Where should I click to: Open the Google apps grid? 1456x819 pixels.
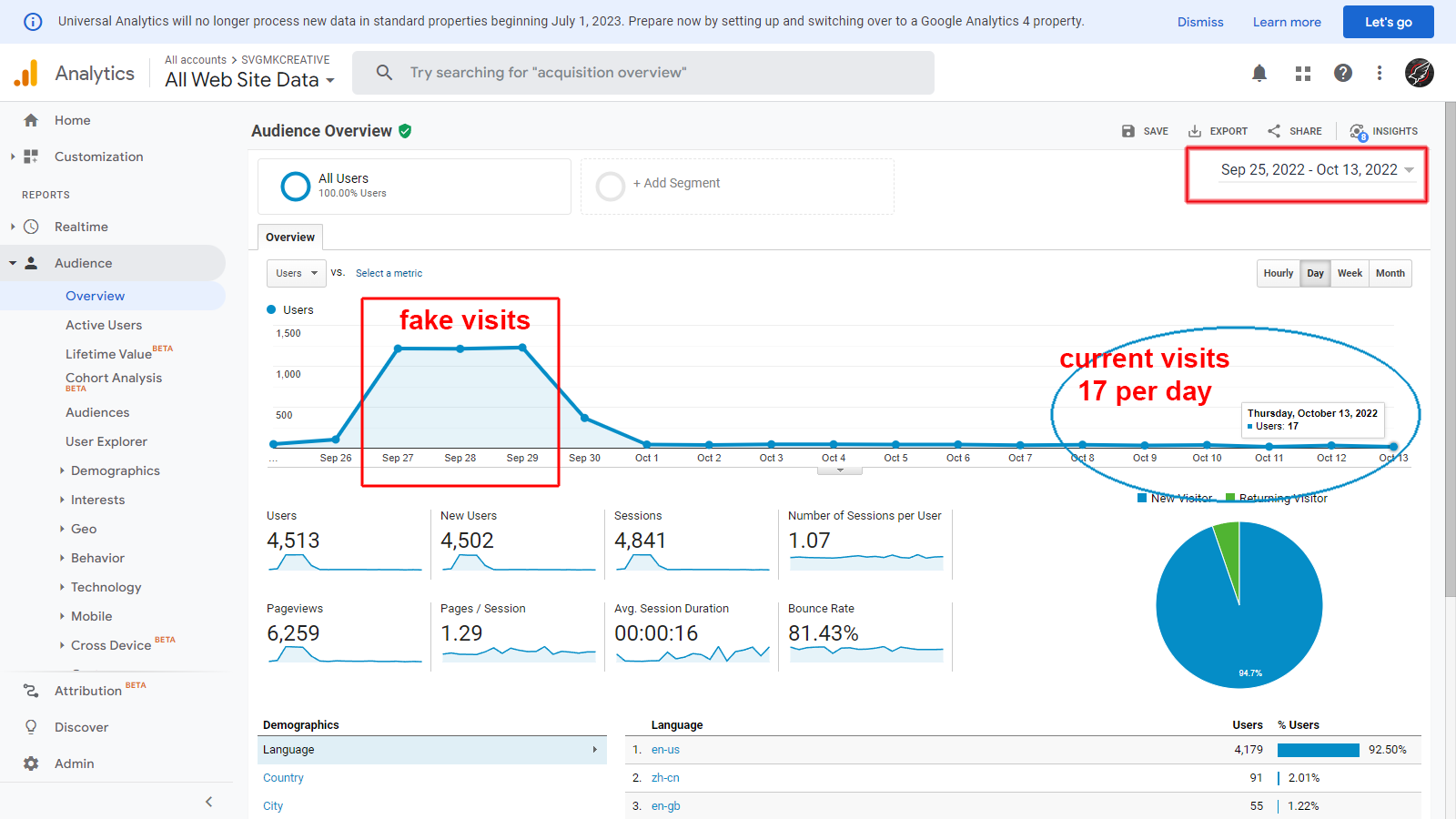pos(1303,73)
